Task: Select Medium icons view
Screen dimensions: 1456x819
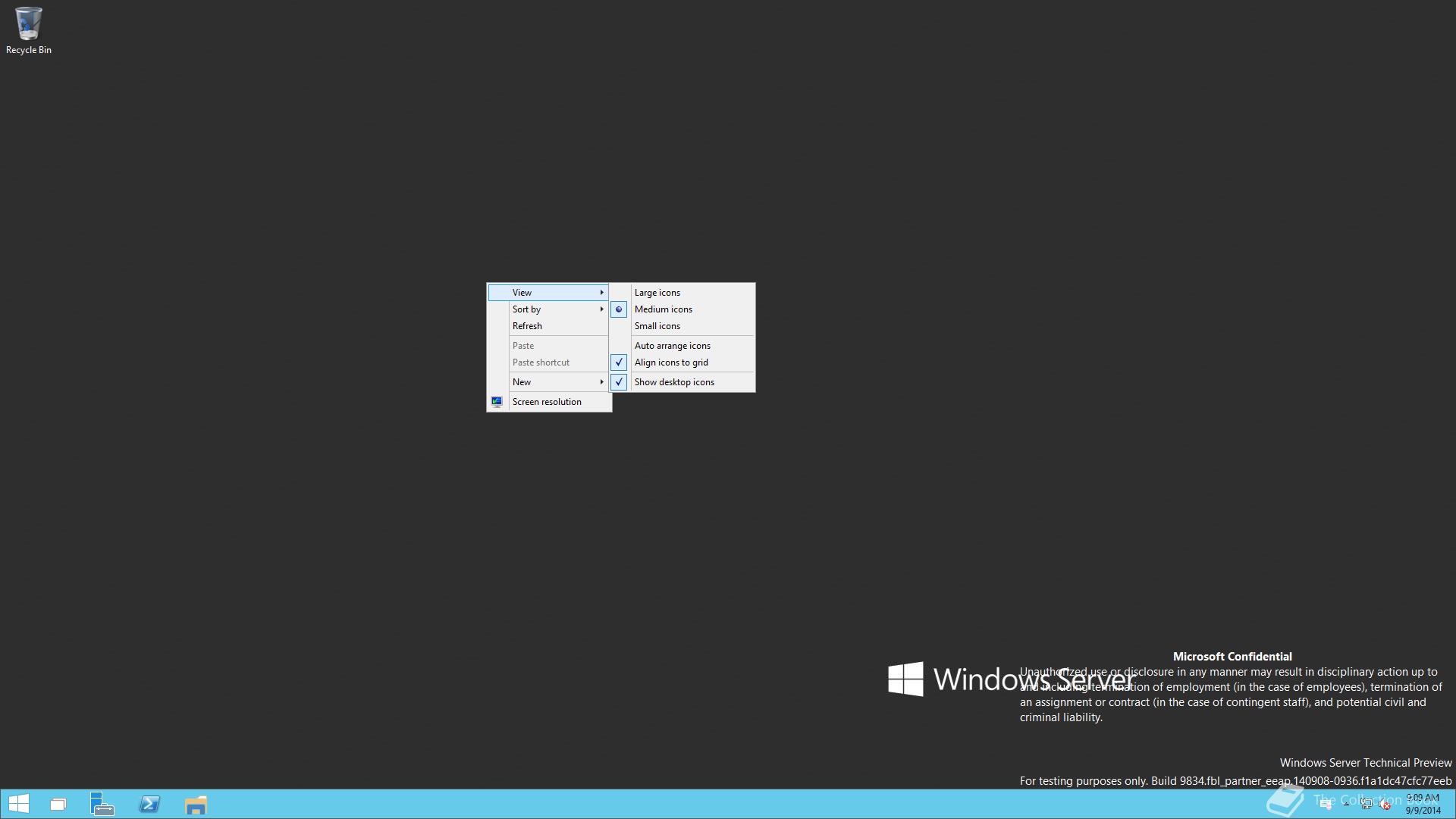Action: point(682,309)
